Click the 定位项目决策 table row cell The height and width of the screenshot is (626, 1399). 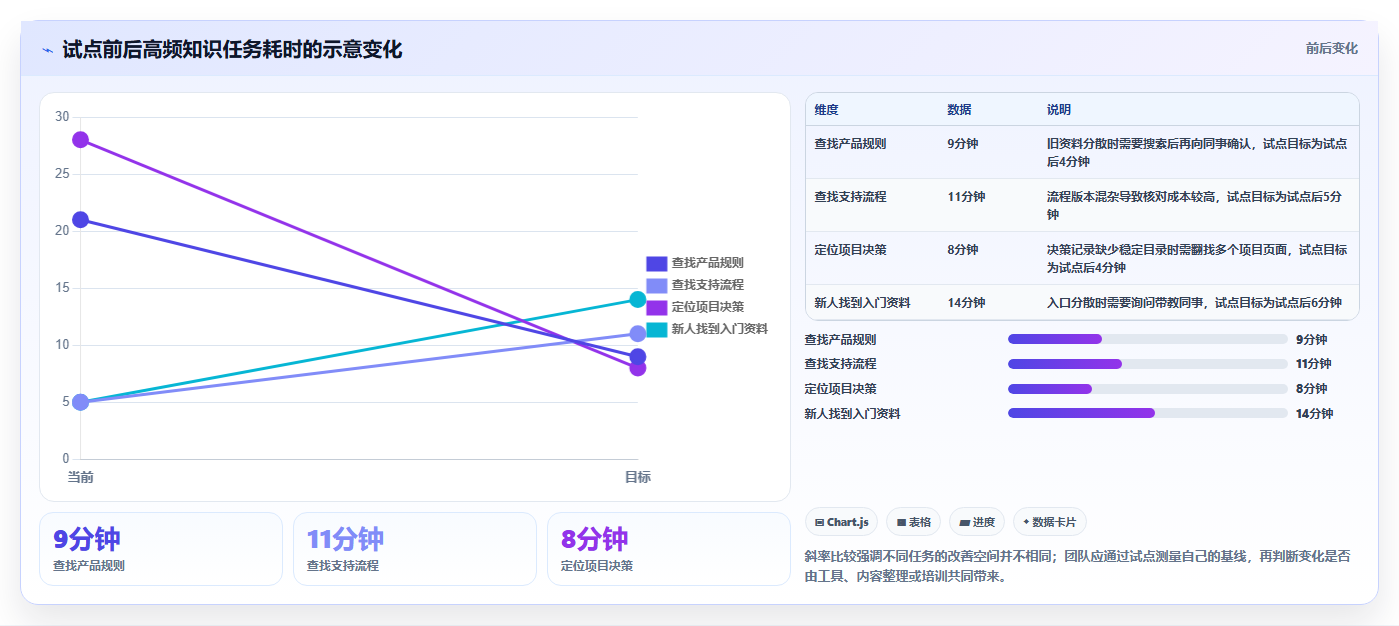pyautogui.click(x=872, y=258)
